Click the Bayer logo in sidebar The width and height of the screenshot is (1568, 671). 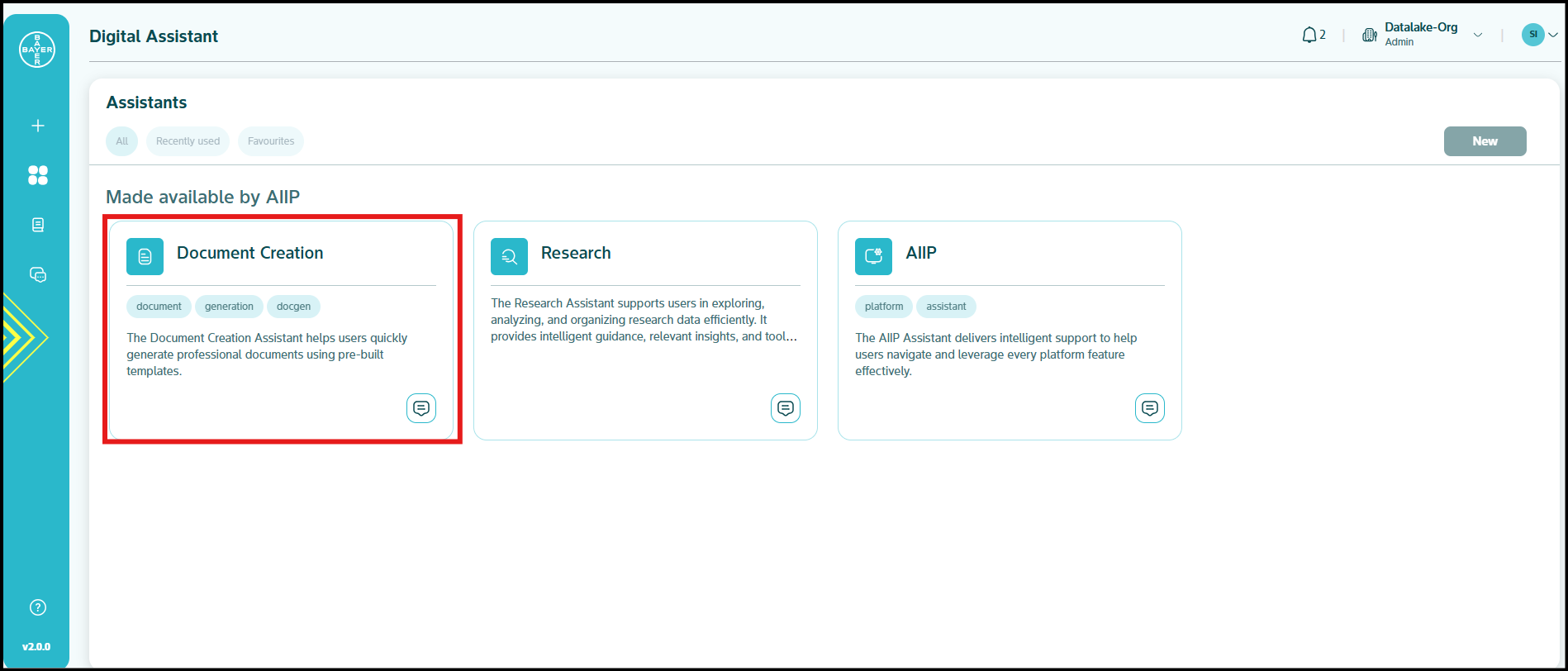click(37, 50)
